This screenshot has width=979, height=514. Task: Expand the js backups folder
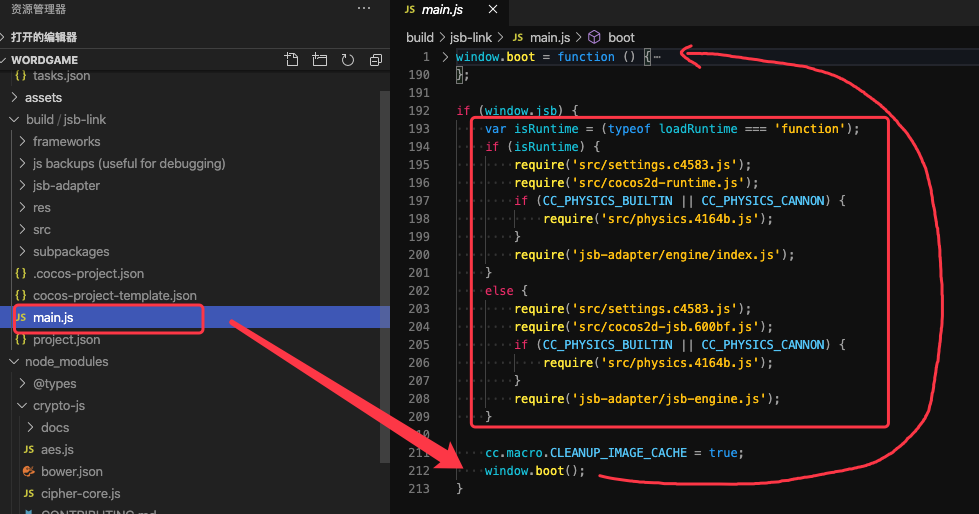(x=129, y=164)
